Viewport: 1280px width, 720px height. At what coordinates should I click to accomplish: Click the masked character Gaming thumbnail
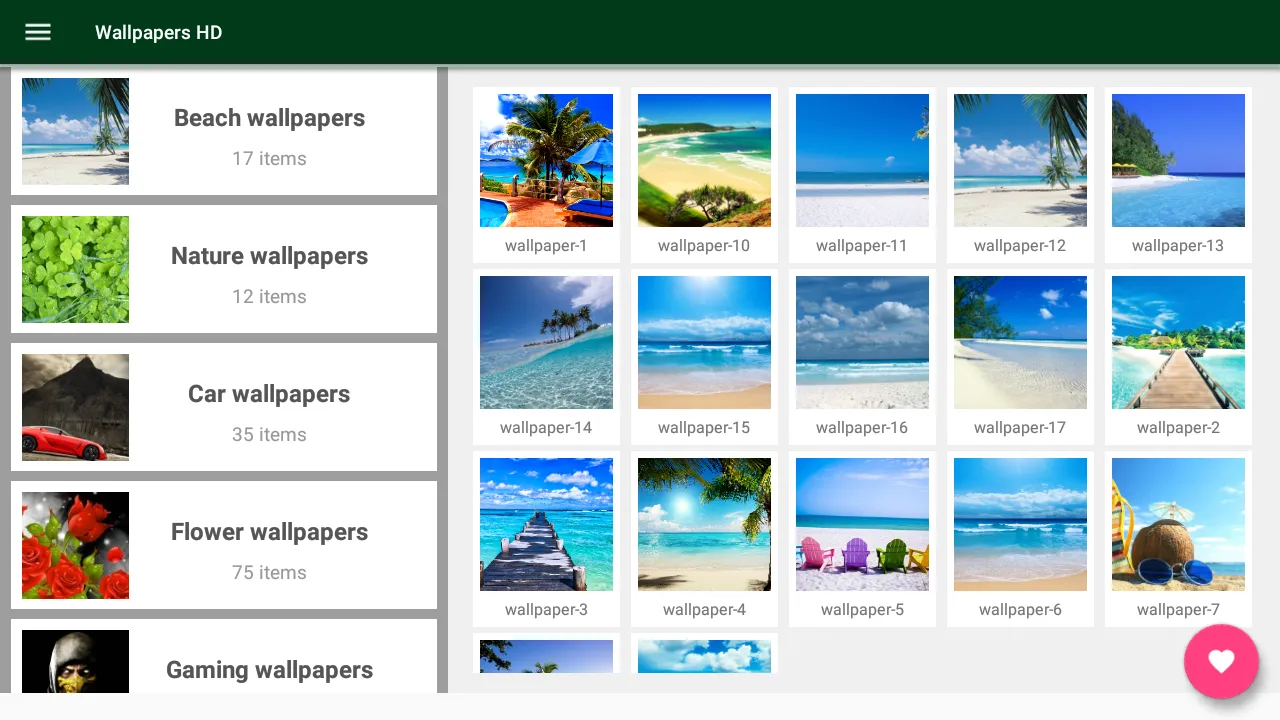tap(75, 661)
